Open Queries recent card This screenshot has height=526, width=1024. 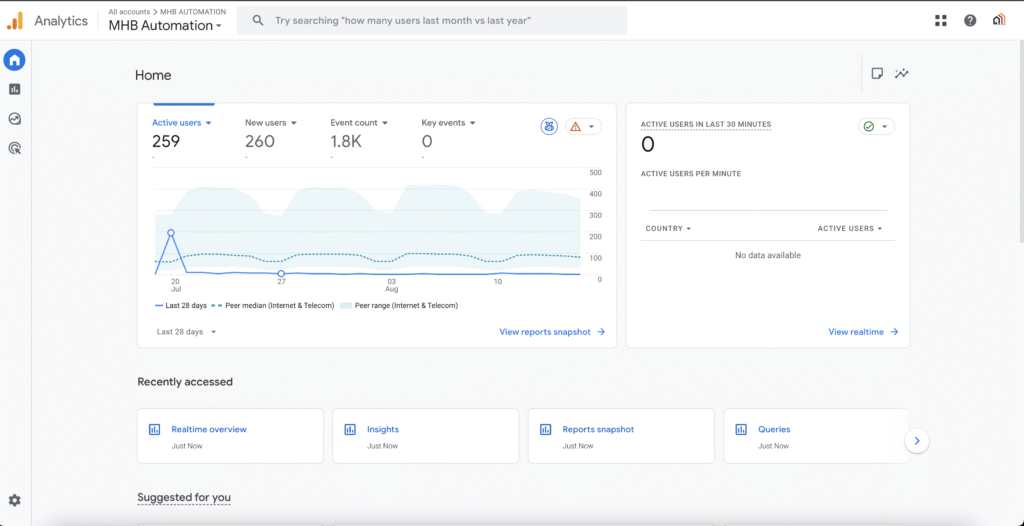[816, 436]
